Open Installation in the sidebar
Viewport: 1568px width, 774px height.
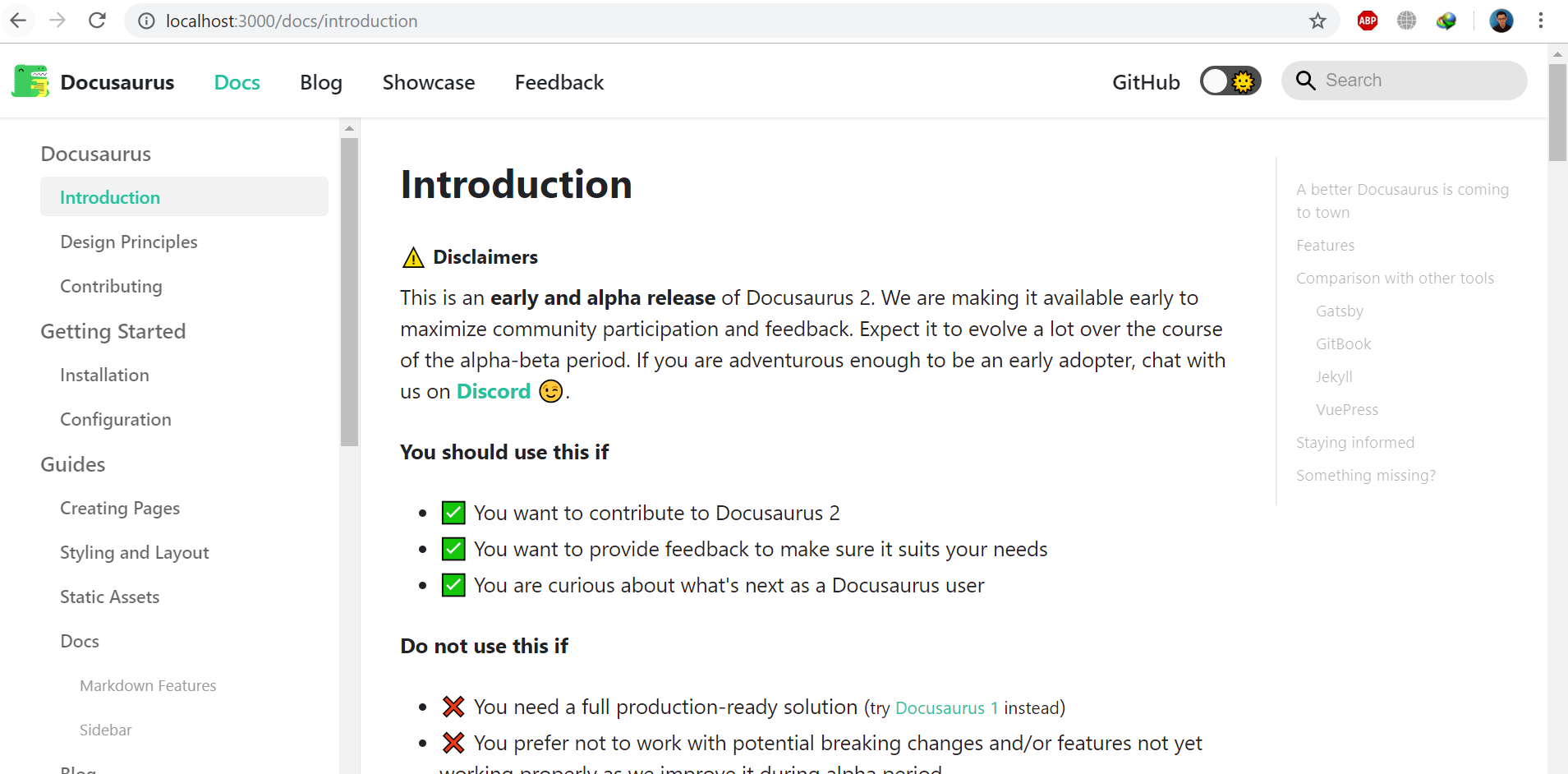tap(104, 375)
